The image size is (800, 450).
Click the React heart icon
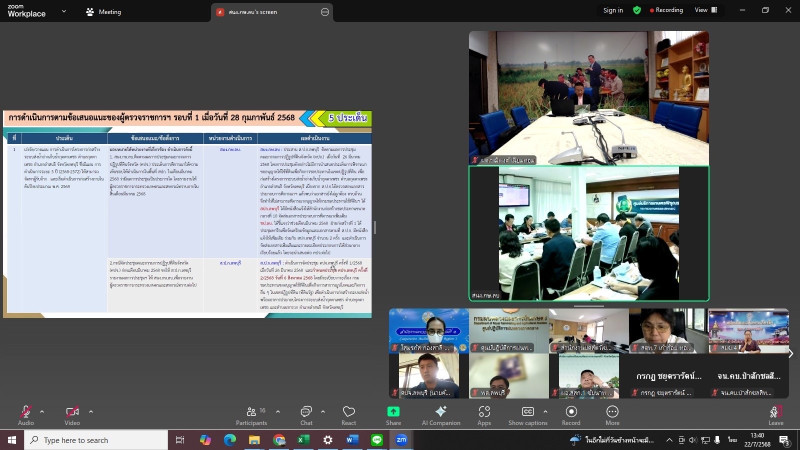point(348,412)
